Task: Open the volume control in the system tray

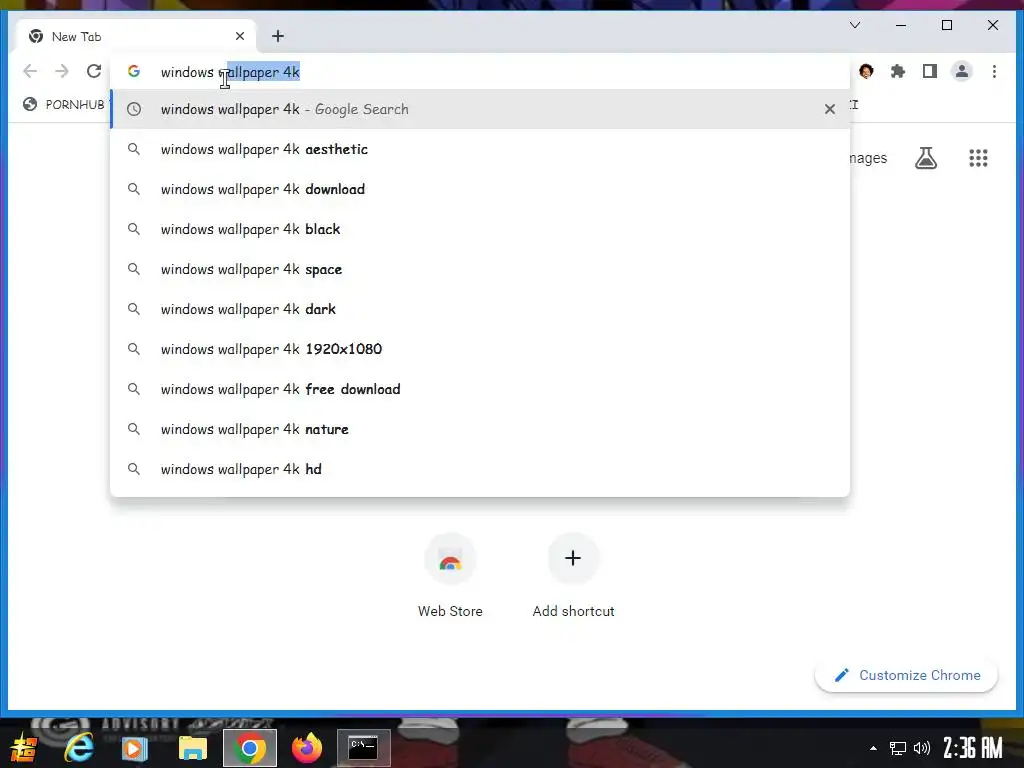Action: click(921, 748)
